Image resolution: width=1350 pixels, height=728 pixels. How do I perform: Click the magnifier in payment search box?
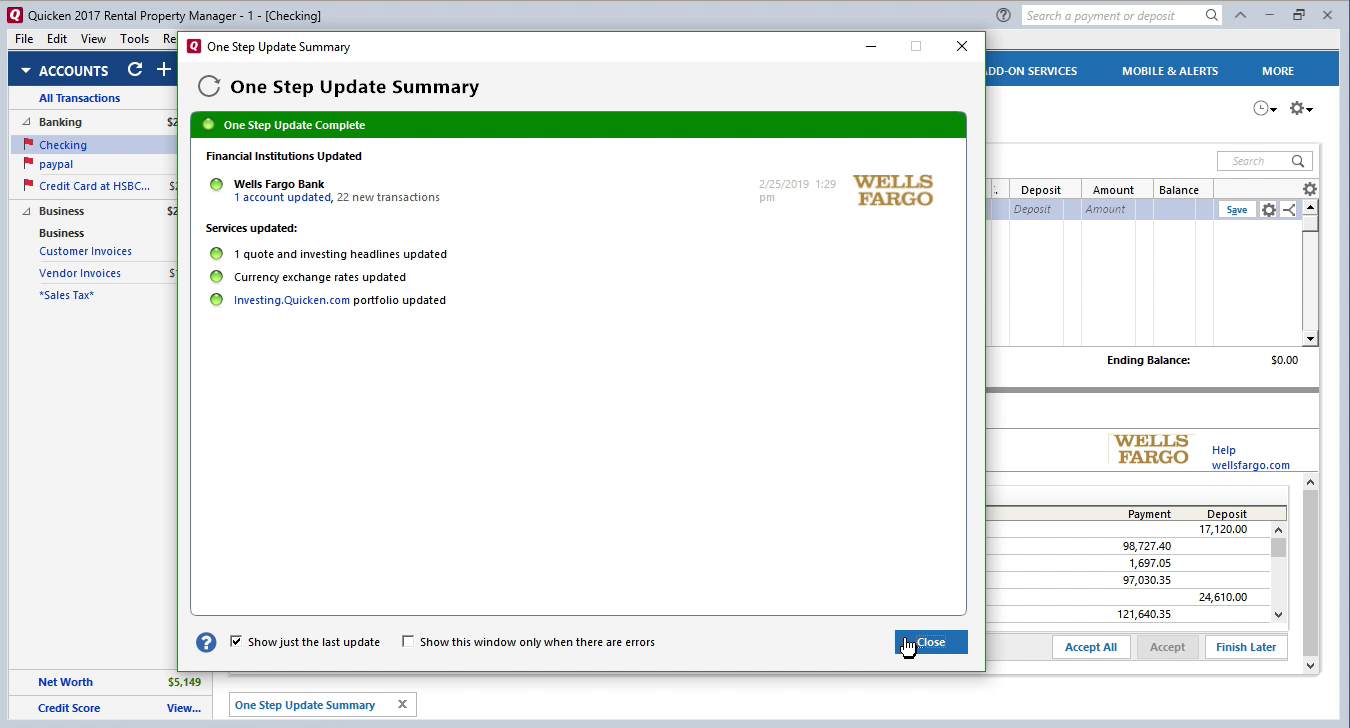click(1211, 15)
